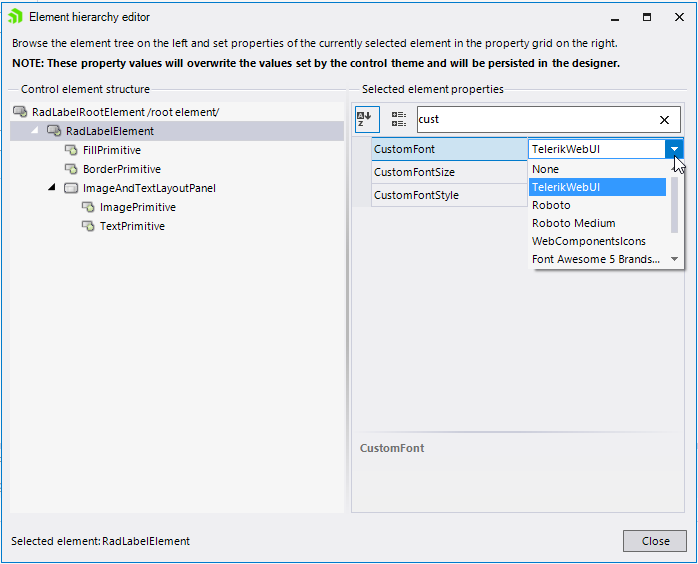Click the property search input field
The image size is (698, 564).
(534, 120)
